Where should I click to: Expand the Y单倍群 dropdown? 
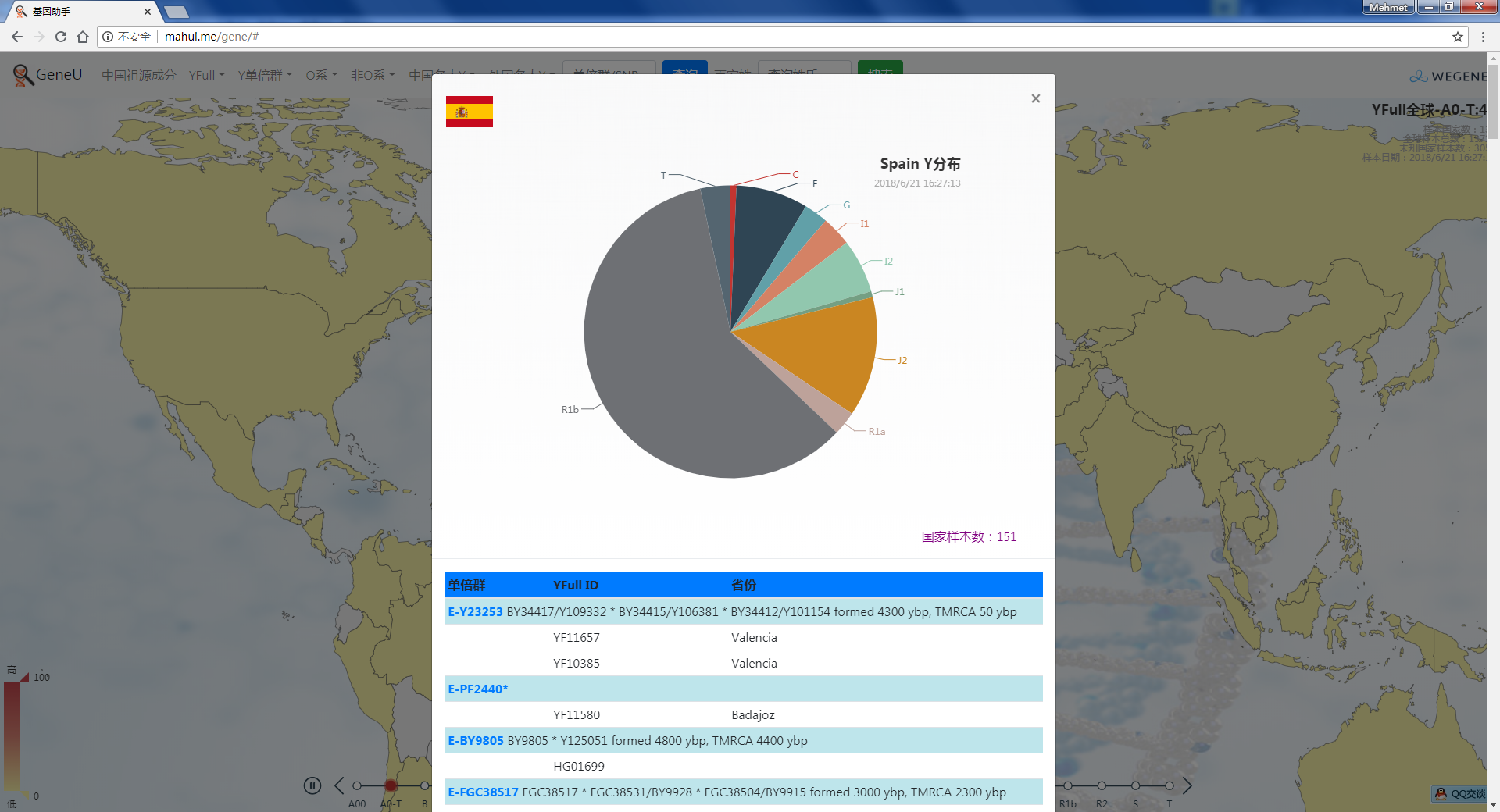click(x=265, y=75)
